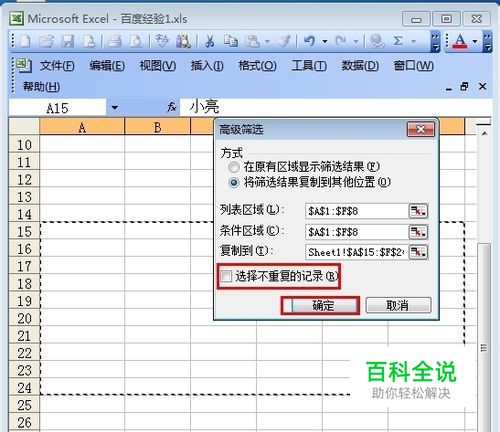Open the Undo history dropdown arrow
Viewport: 500px width, 432px height.
pos(324,42)
